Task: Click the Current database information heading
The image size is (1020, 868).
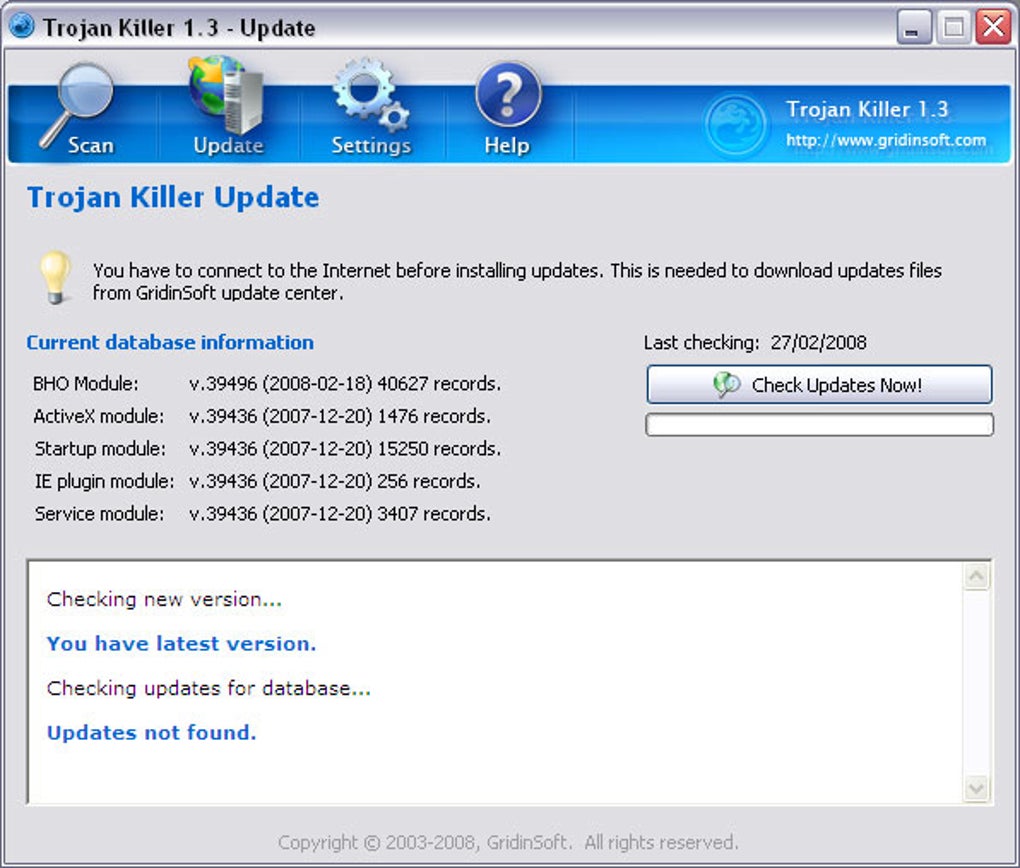Action: pos(170,342)
